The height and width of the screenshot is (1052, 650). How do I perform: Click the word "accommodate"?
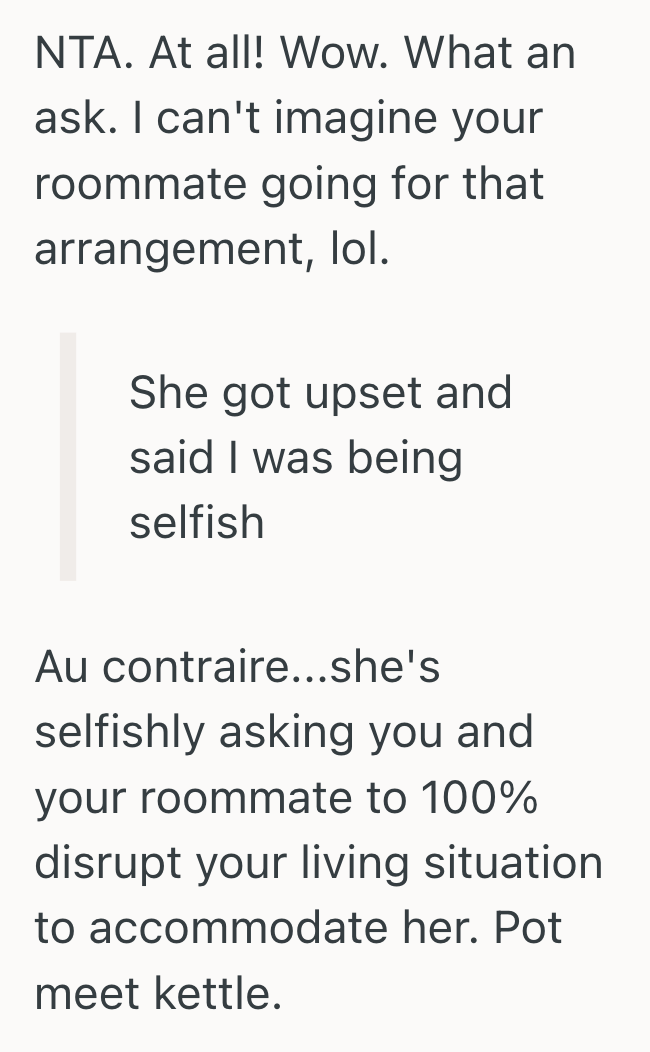235,929
